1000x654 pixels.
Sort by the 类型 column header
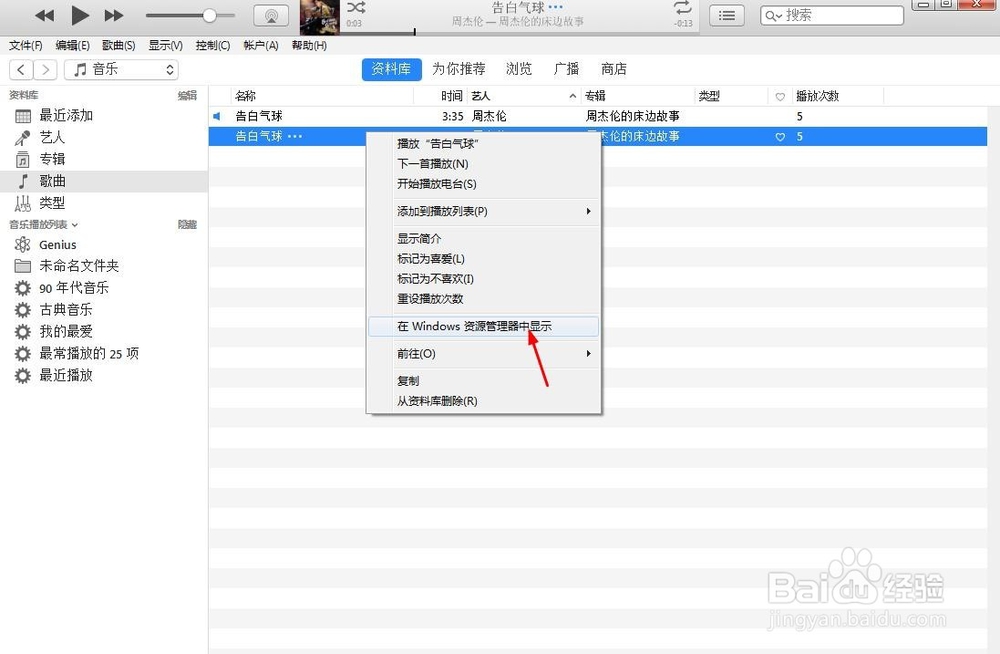[731, 96]
